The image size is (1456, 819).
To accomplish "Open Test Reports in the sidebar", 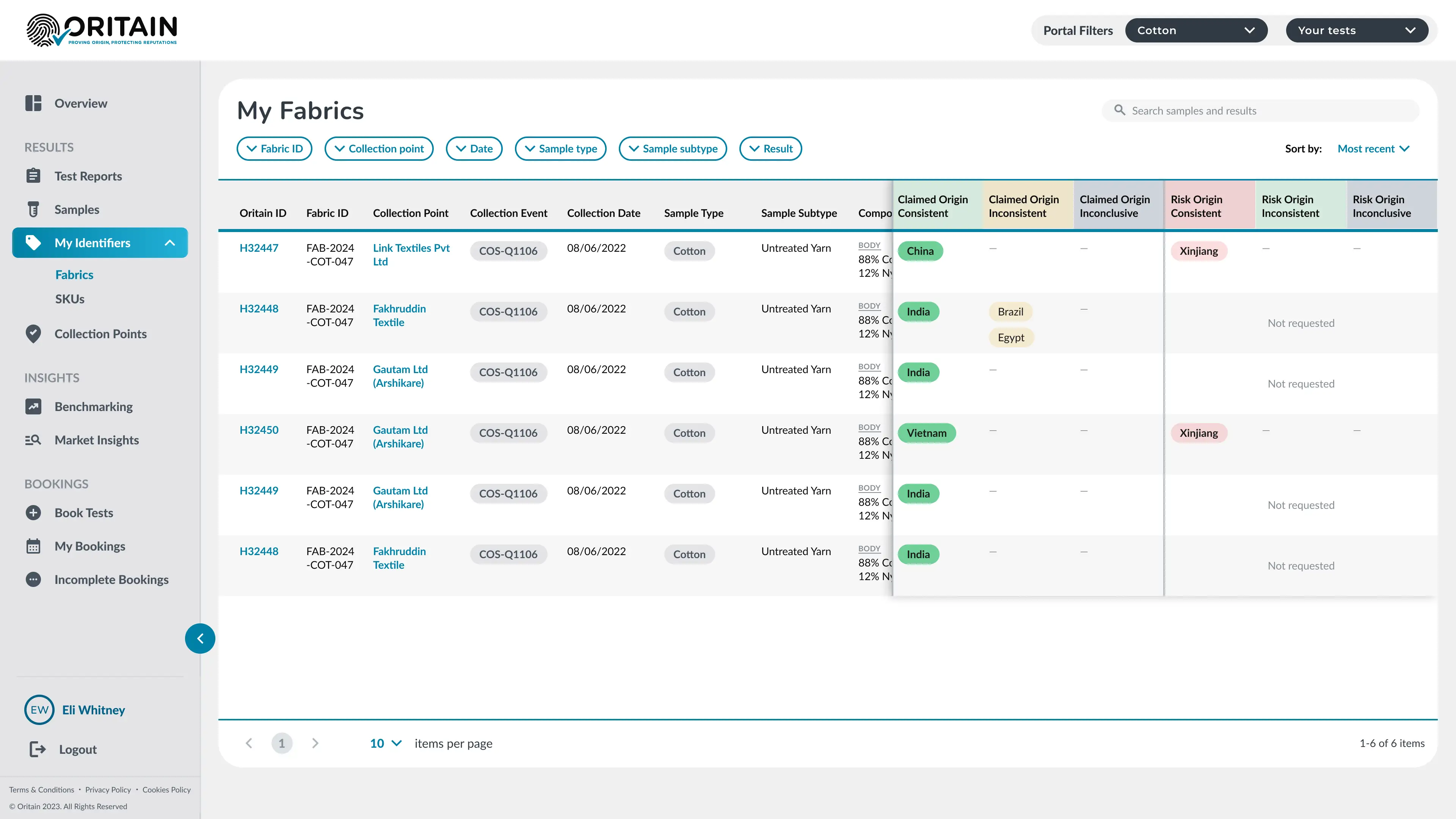I will (x=88, y=176).
